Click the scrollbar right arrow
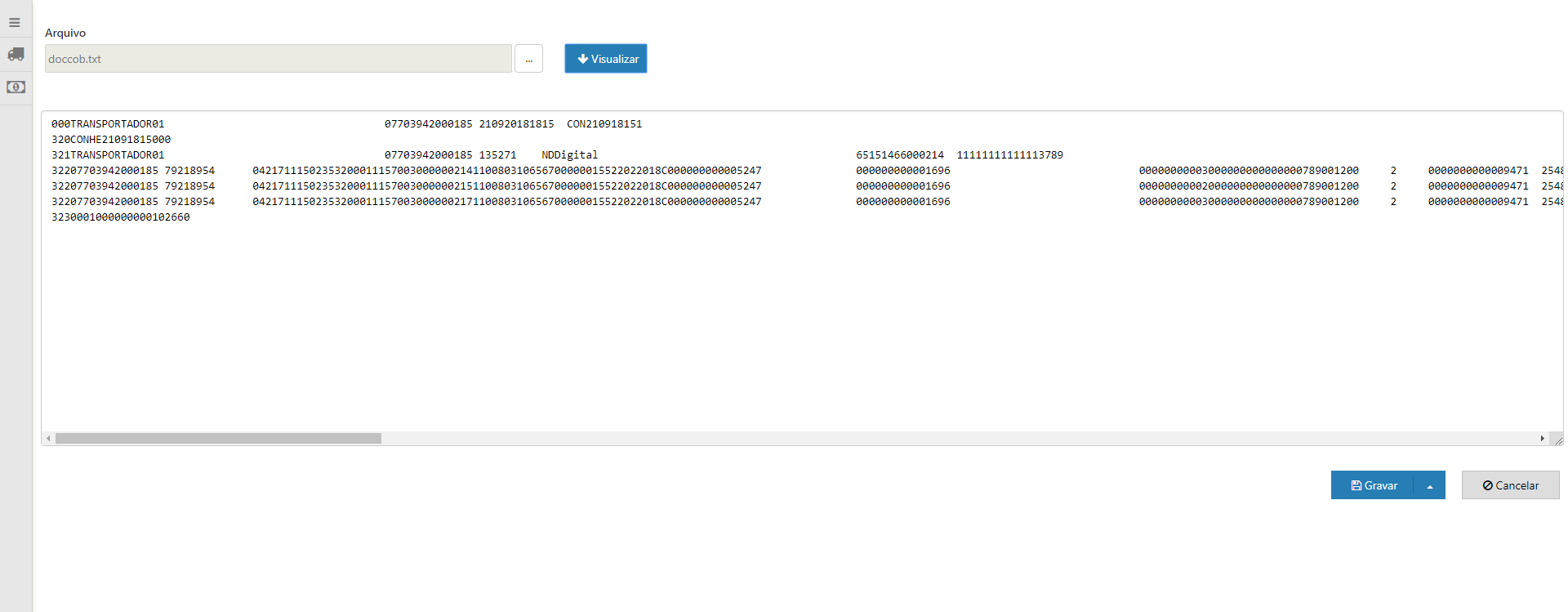 pyautogui.click(x=1542, y=439)
